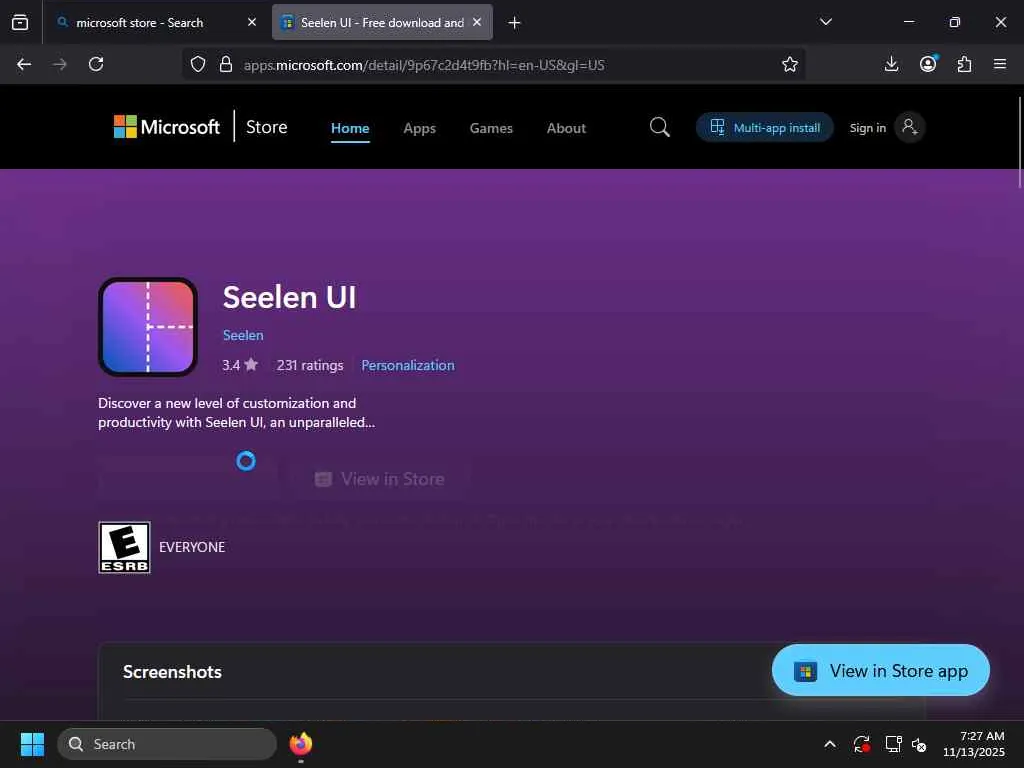Screen dimensions: 1024x768
Task: Open Personalization category link
Action: [408, 365]
